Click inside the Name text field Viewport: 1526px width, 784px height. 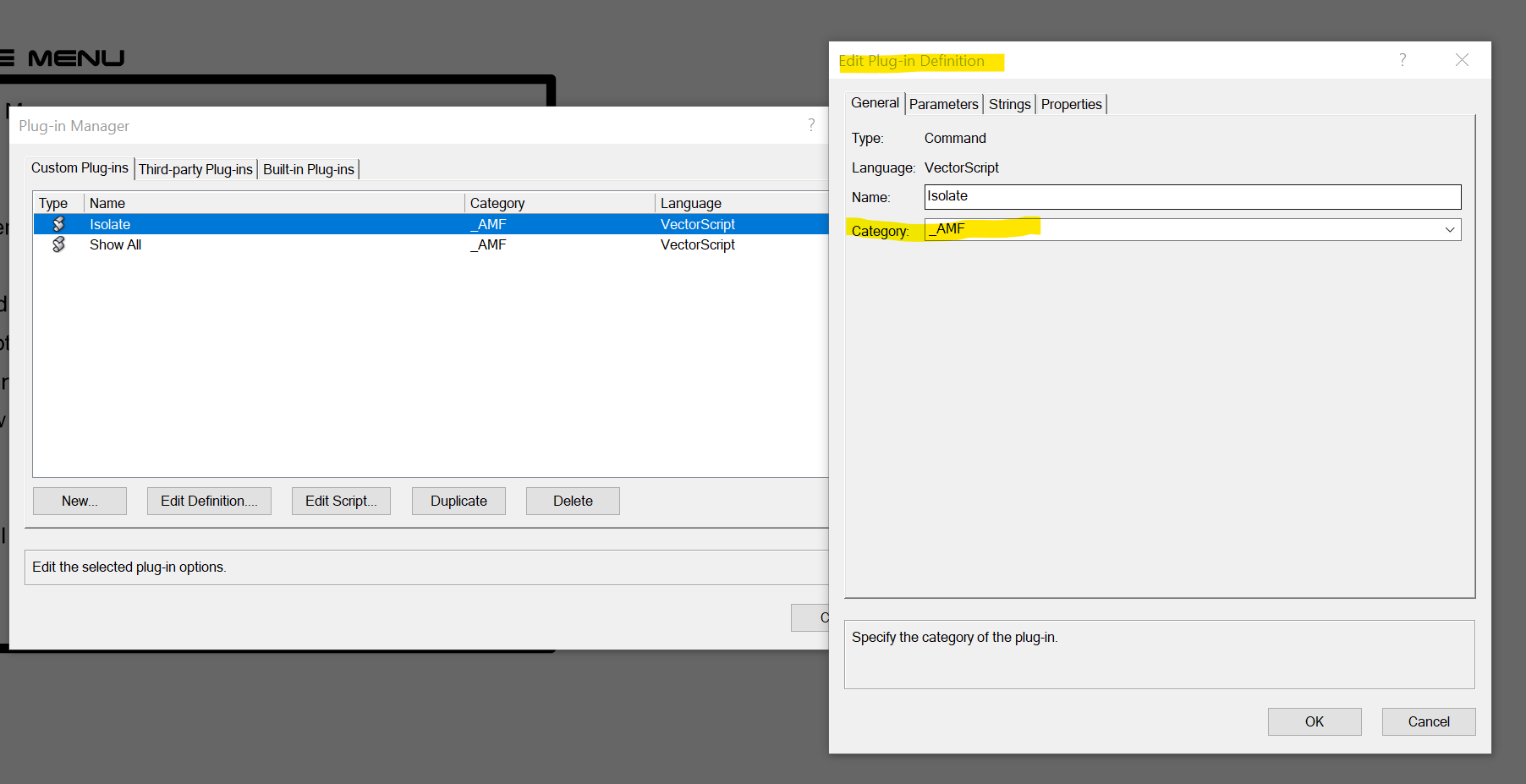tap(1192, 197)
